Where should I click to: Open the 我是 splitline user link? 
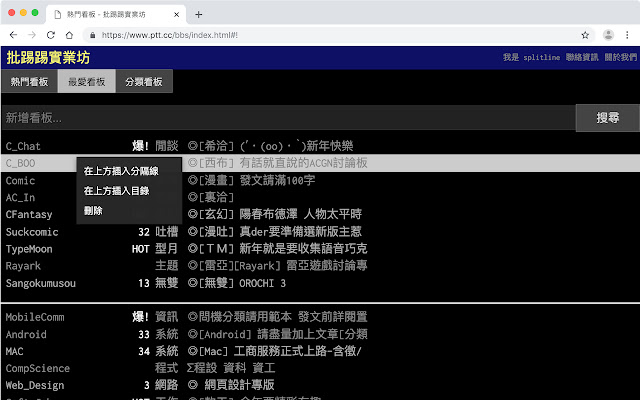[531, 57]
